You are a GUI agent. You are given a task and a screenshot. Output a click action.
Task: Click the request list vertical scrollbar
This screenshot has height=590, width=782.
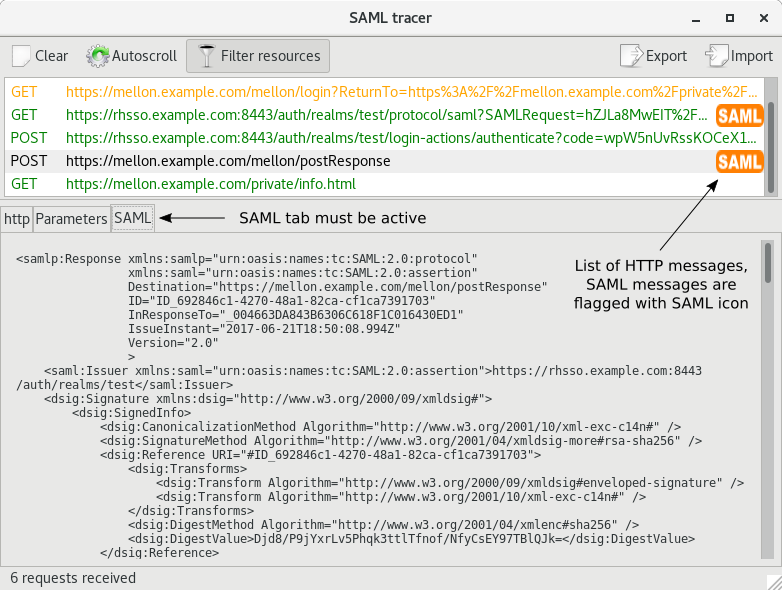769,135
